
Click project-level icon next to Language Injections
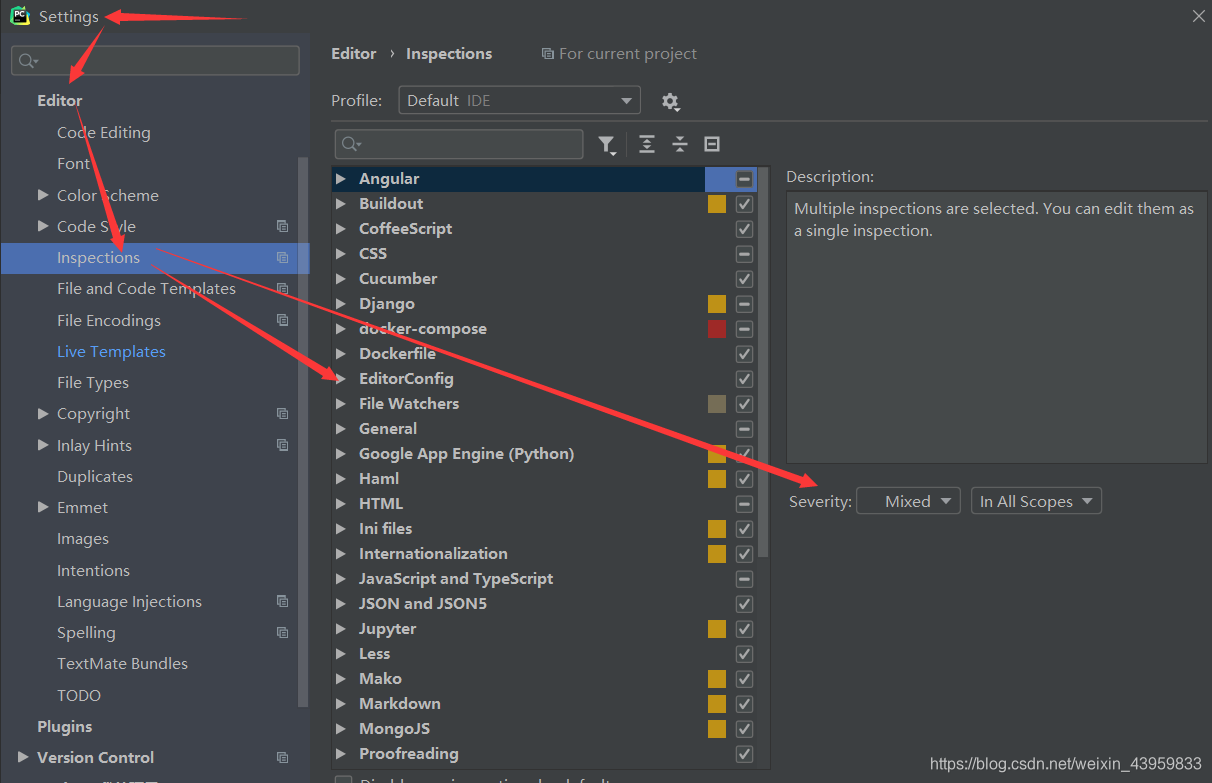pos(282,602)
